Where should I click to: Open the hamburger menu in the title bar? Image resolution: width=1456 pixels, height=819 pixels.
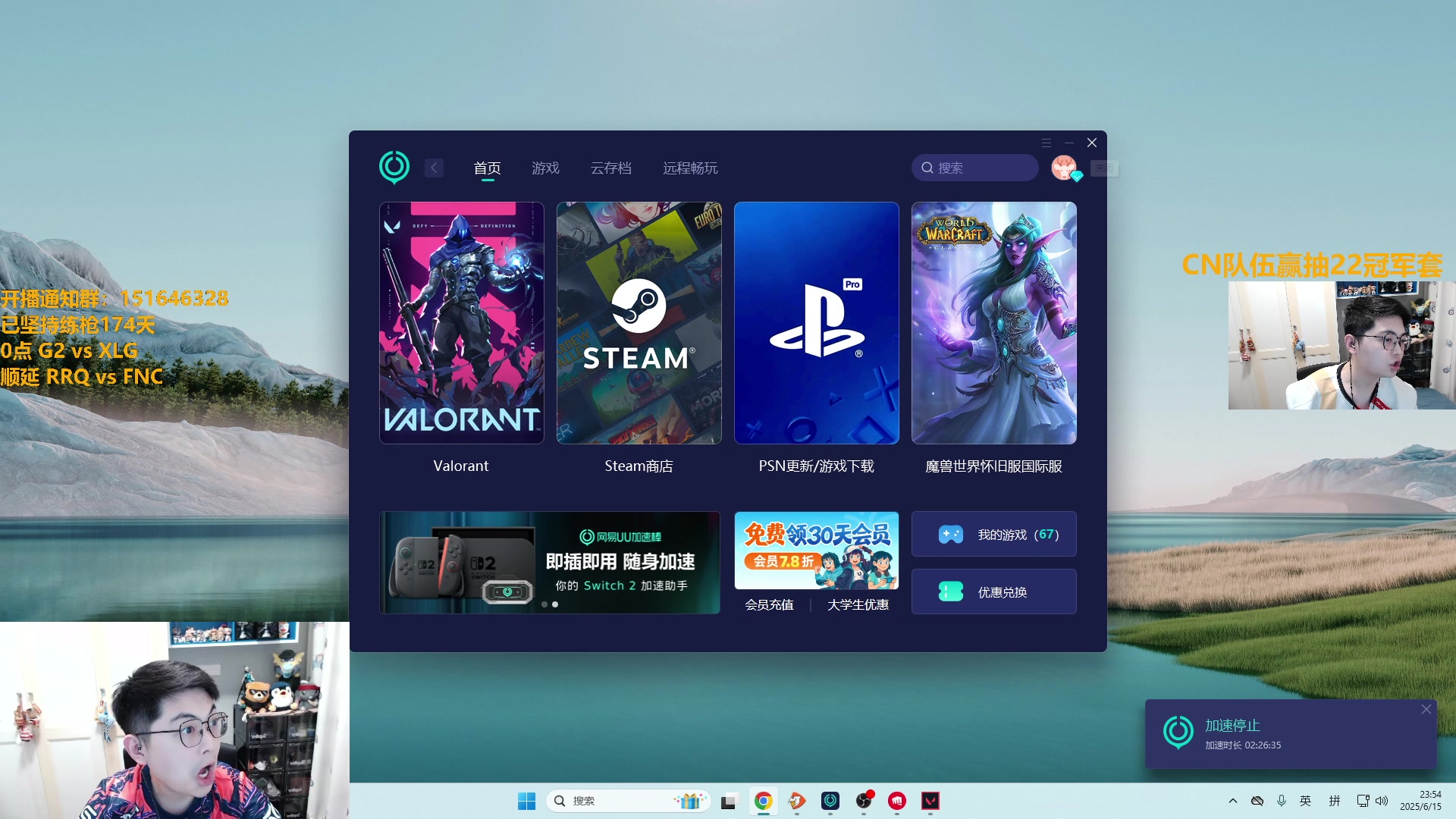(1046, 143)
